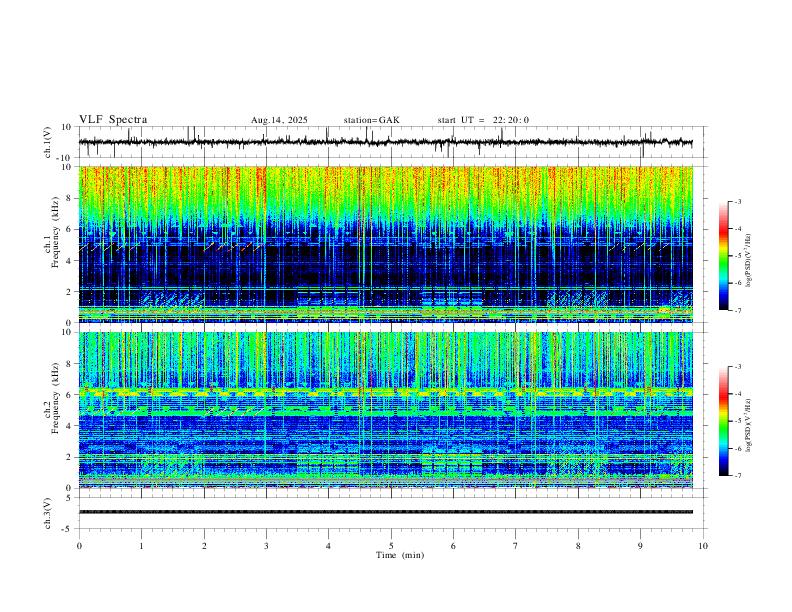Select the "start UT = 22:20:0" text
Viewport: 792px width, 612px height.
(483, 120)
